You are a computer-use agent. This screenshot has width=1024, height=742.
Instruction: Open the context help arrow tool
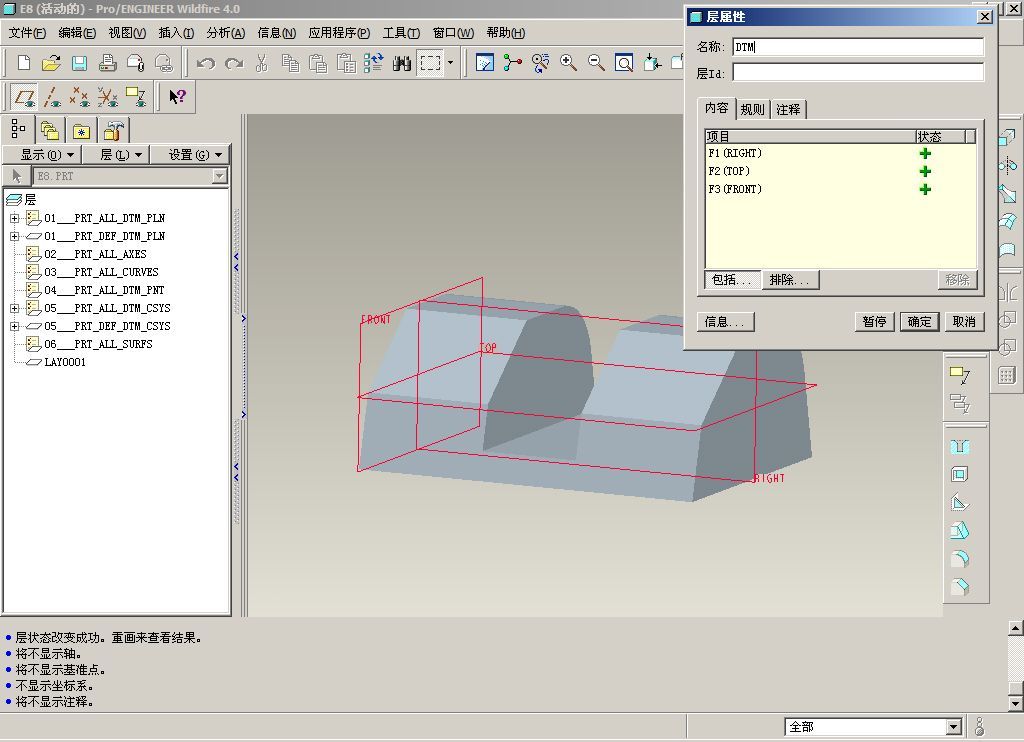coord(177,97)
